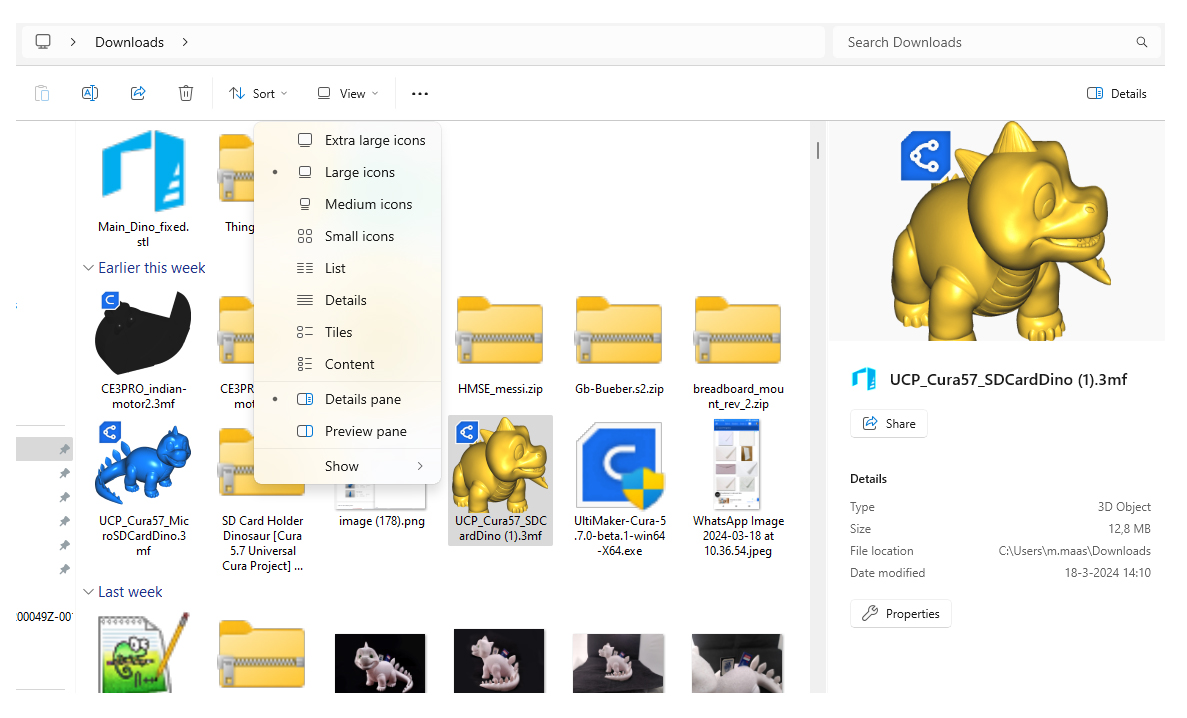Click the This PC monitor icon in address bar
The width and height of the screenshot is (1187, 718).
[43, 42]
